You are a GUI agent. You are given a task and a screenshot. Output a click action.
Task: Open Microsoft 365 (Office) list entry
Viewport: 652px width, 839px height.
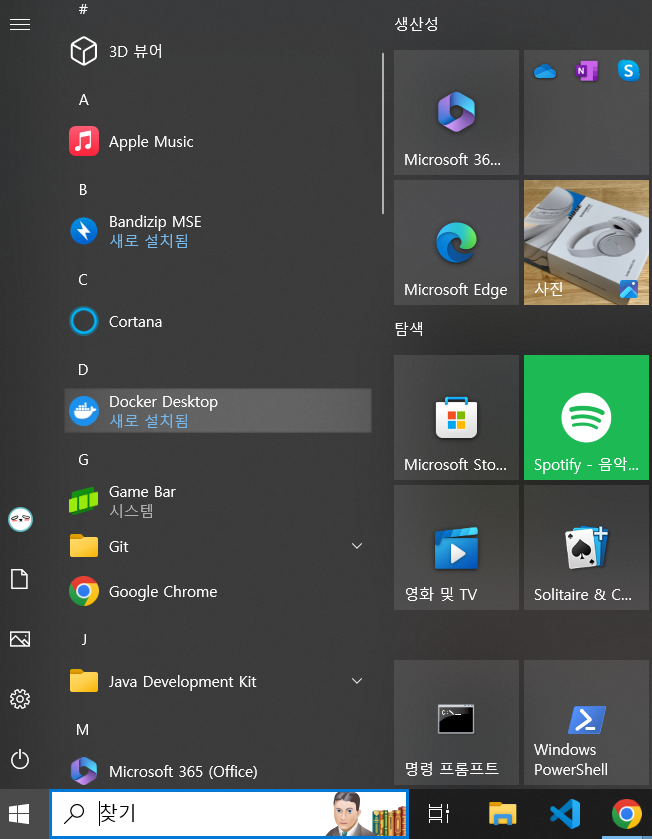click(x=218, y=771)
